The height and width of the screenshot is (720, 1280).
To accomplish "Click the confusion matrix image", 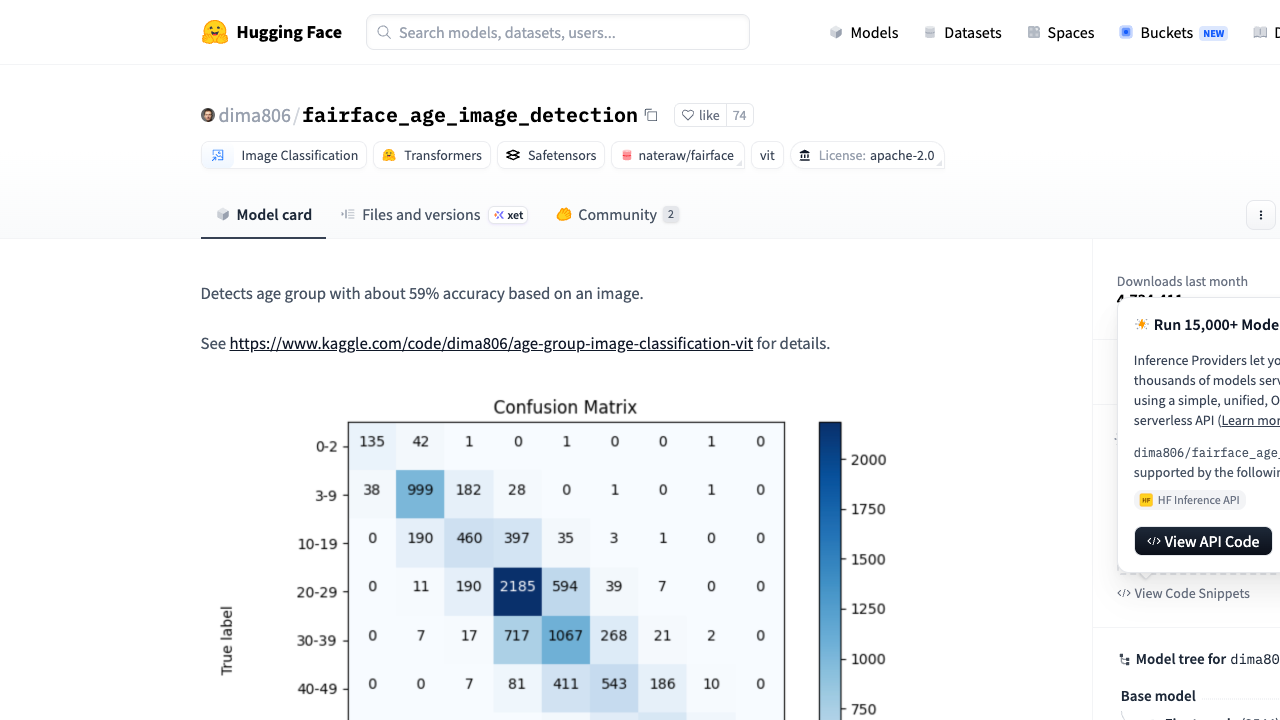I will click(553, 558).
